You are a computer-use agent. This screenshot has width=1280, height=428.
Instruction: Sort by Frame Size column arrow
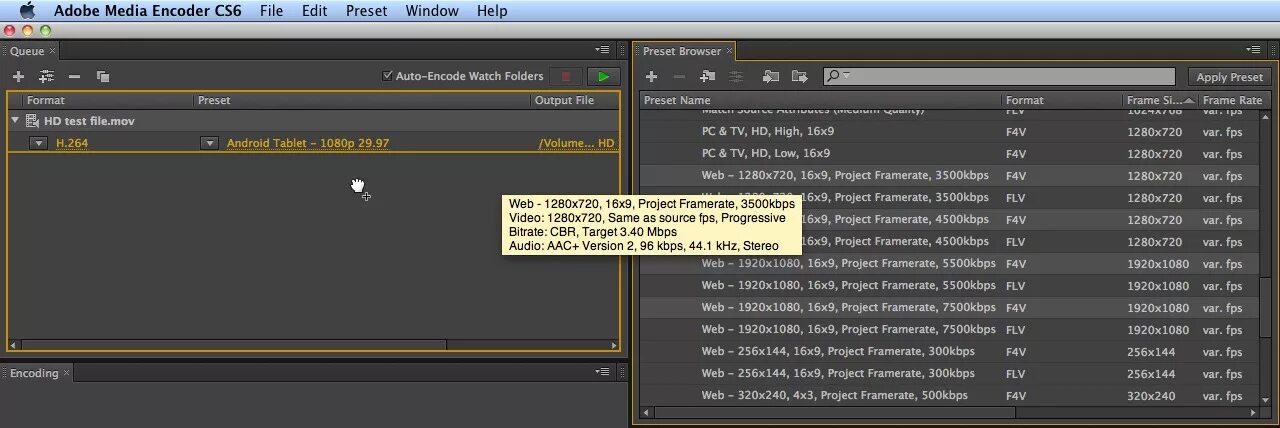[1189, 100]
